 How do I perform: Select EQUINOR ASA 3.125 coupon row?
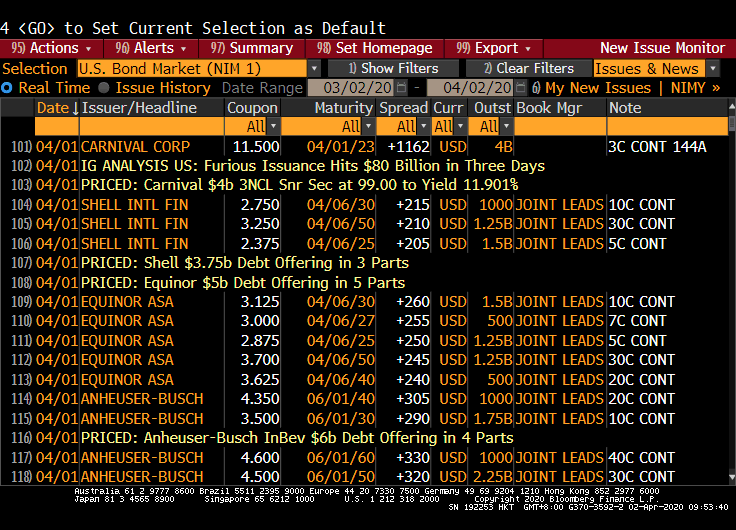(364, 302)
